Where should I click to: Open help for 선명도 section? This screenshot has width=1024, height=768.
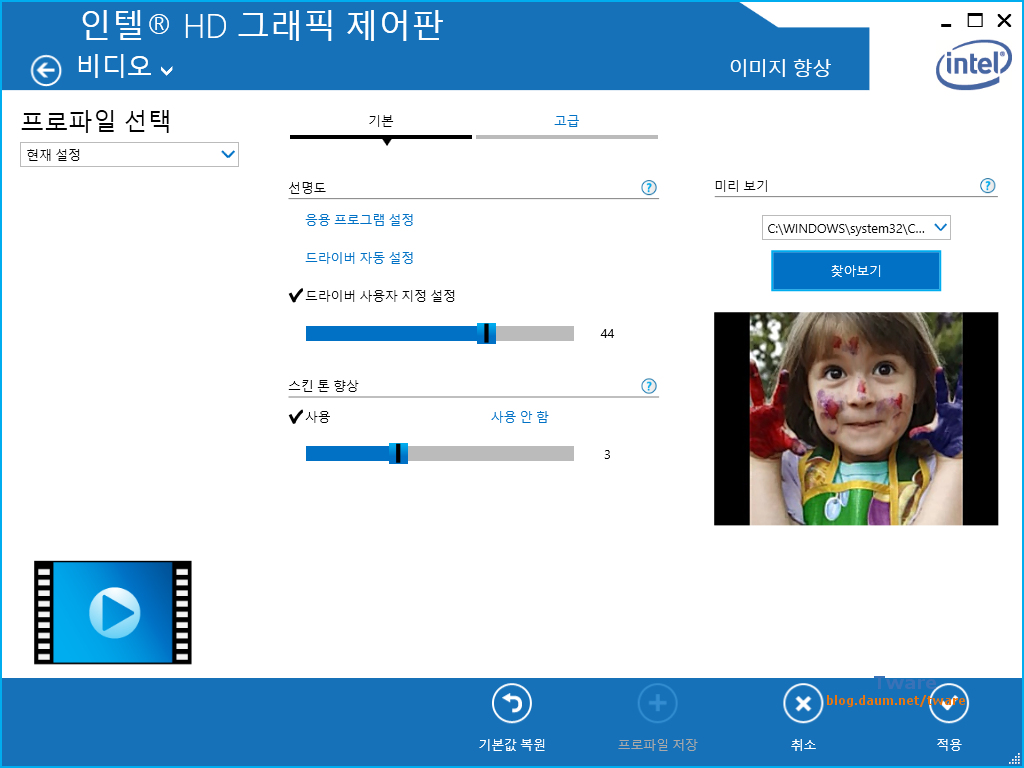[648, 188]
